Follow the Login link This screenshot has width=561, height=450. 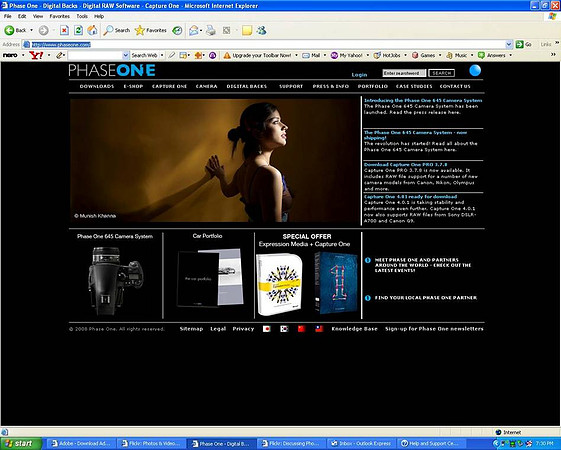(359, 75)
